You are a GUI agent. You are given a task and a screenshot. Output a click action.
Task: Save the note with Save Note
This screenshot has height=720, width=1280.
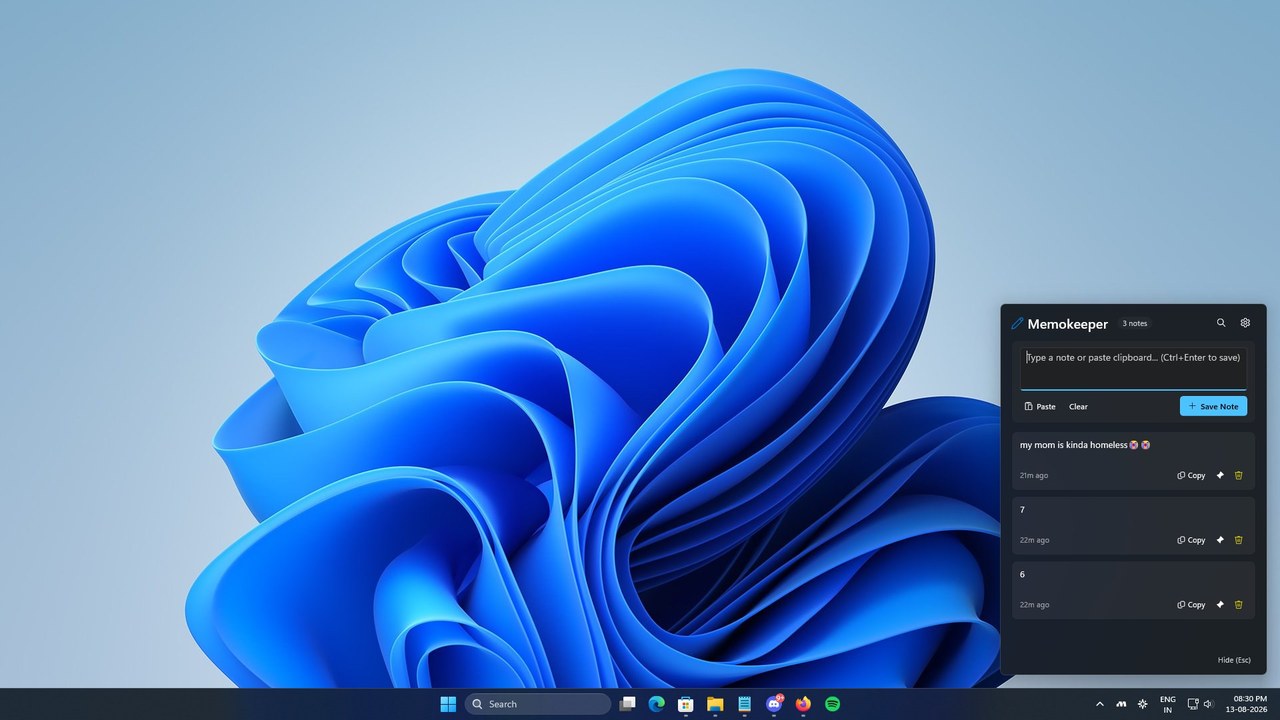pos(1213,406)
